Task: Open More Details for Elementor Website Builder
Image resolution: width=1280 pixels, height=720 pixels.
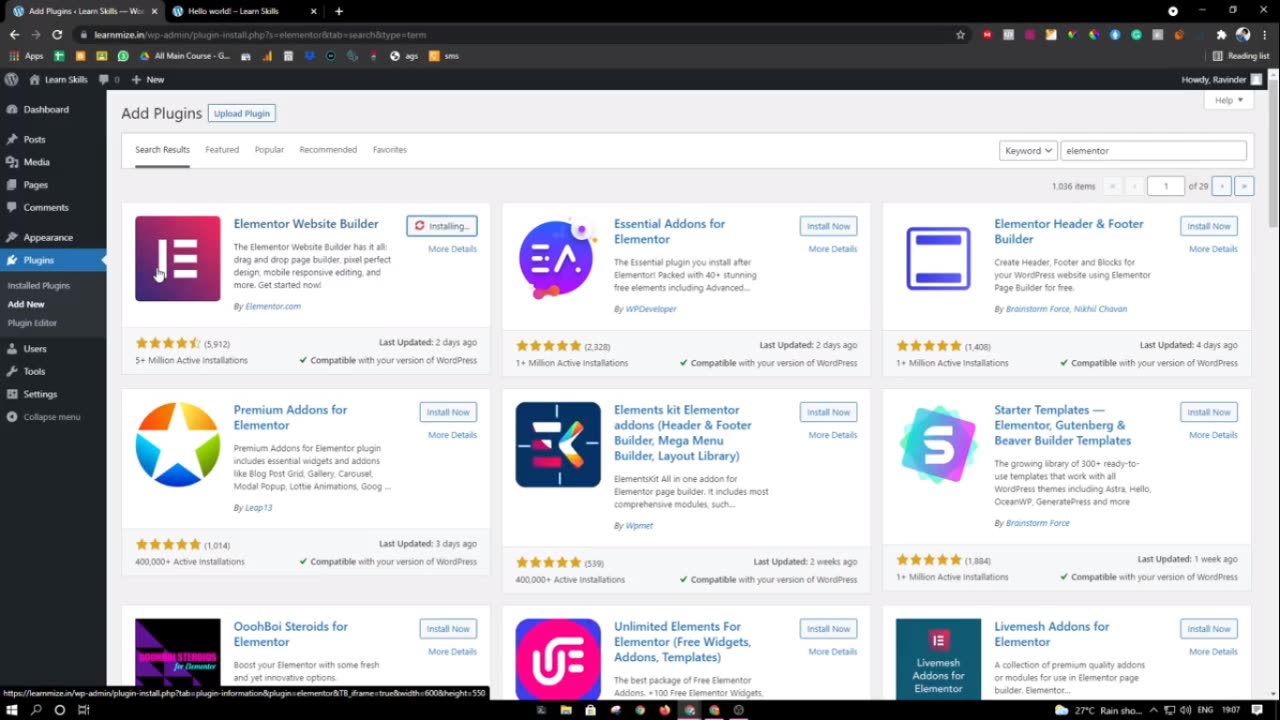Action: click(x=452, y=249)
